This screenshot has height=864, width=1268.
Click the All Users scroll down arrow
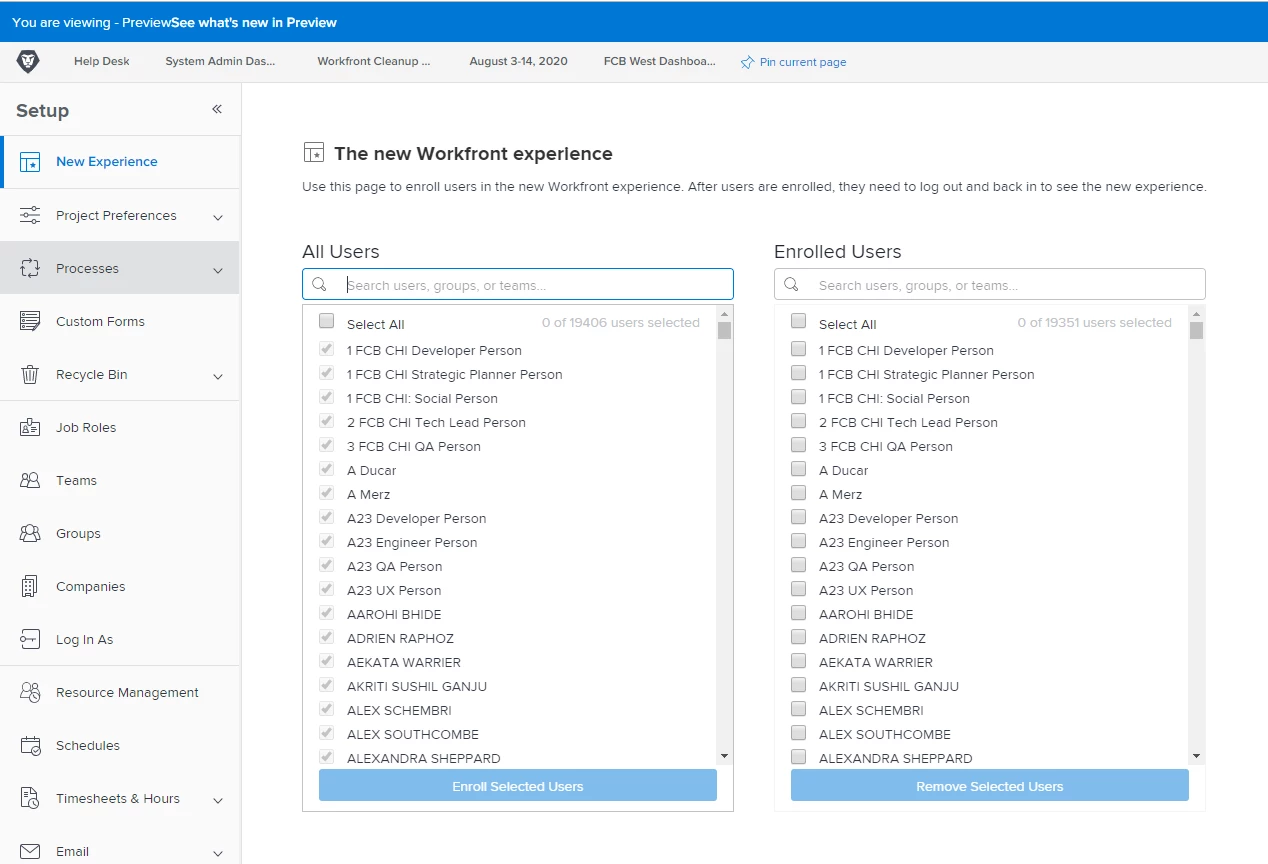coord(724,757)
